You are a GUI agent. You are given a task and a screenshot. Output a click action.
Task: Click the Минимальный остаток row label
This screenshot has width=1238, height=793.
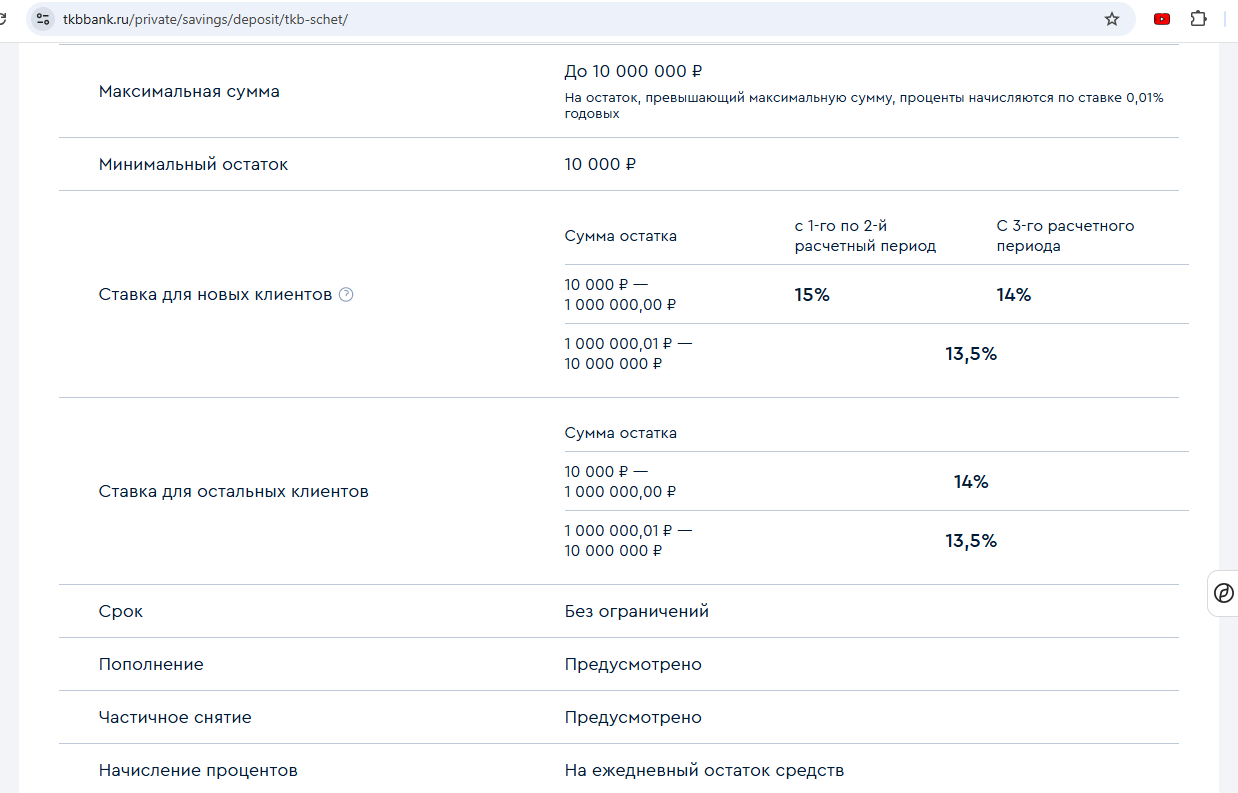(x=193, y=164)
